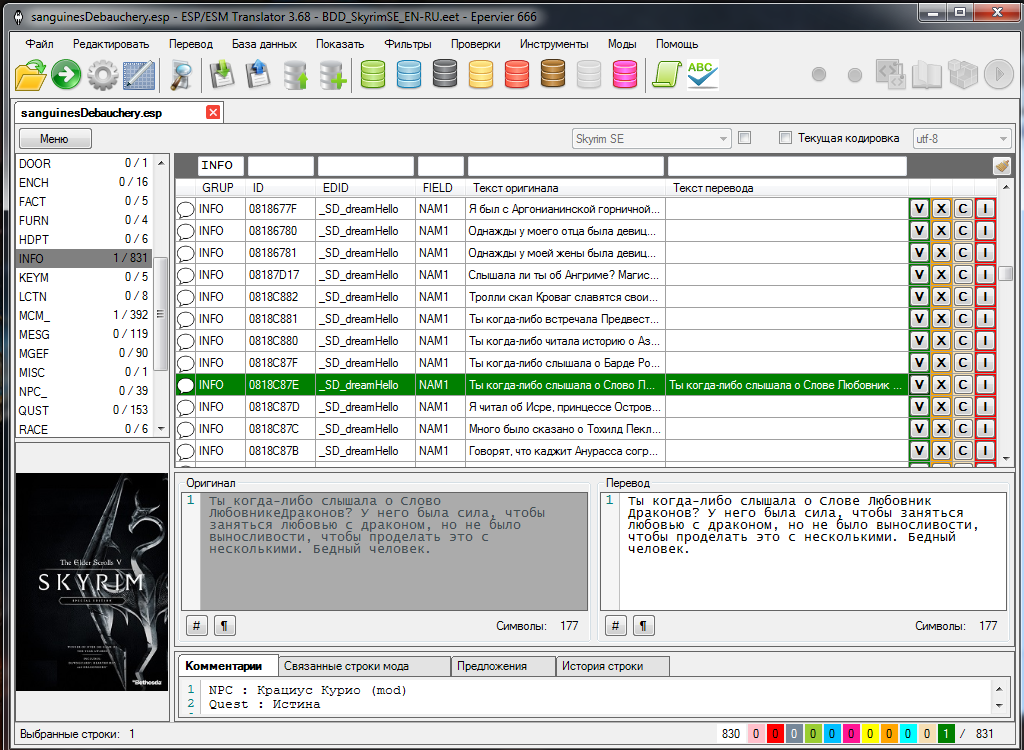Click the magnifier search toolbar icon

181,75
